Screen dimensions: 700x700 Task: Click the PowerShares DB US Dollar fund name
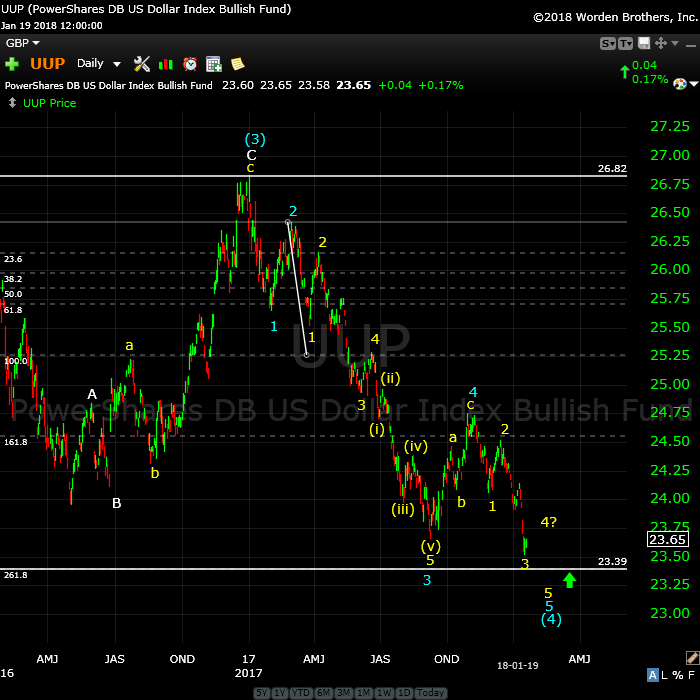[x=108, y=85]
